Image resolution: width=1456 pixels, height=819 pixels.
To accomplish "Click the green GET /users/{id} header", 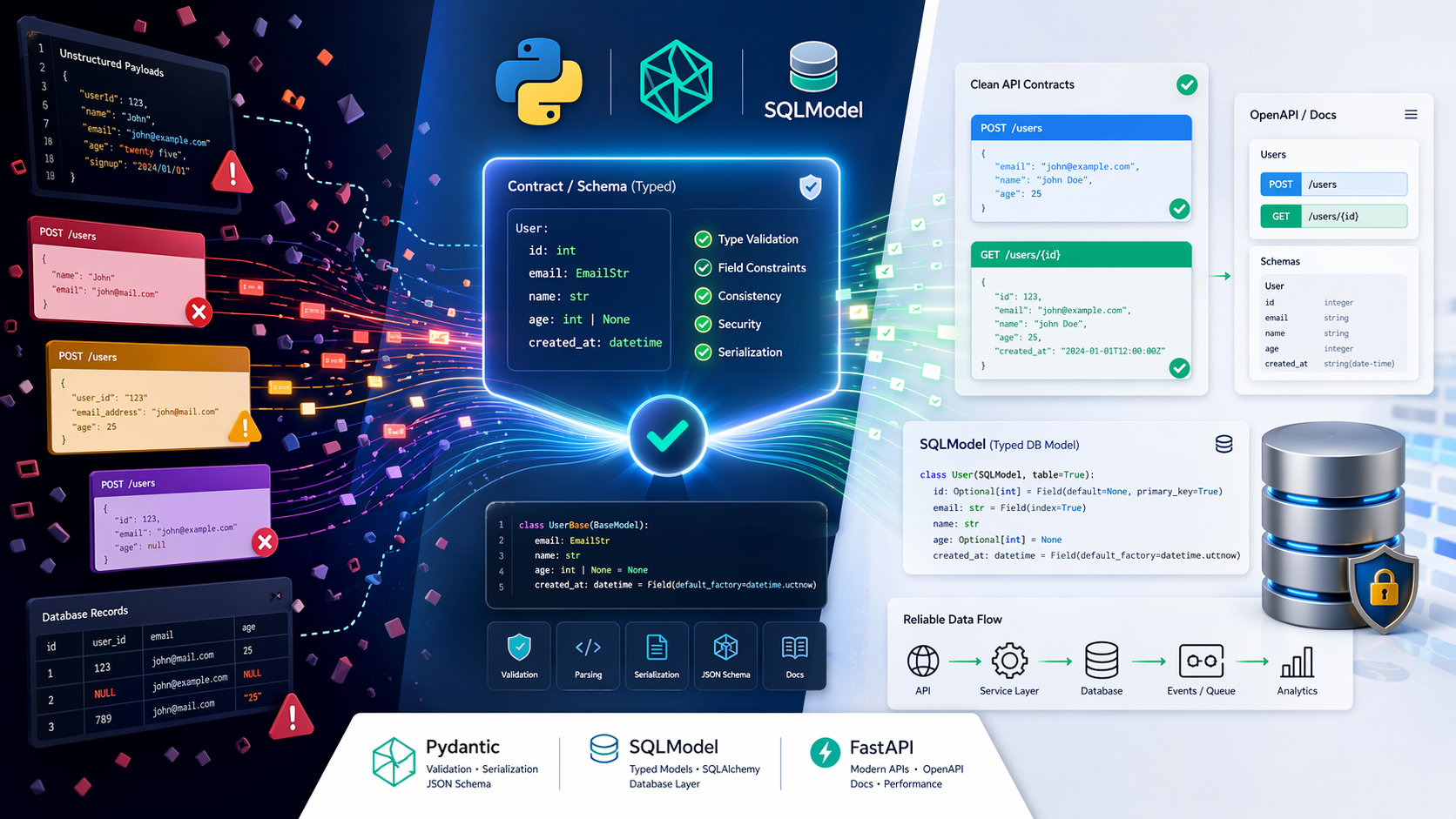I will 1081,255.
